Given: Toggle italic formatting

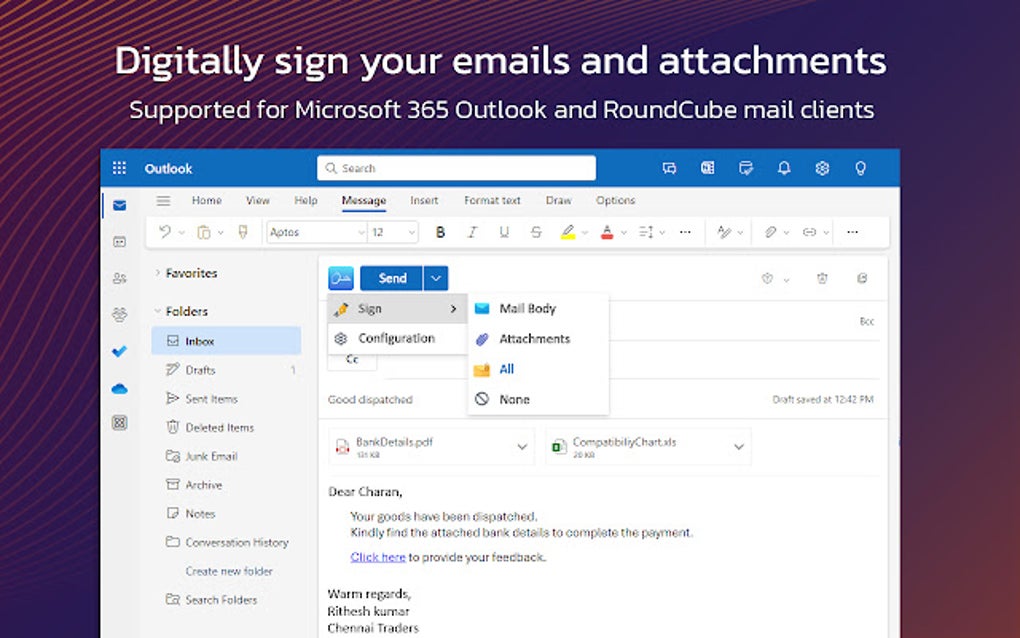Looking at the screenshot, I should pos(472,231).
